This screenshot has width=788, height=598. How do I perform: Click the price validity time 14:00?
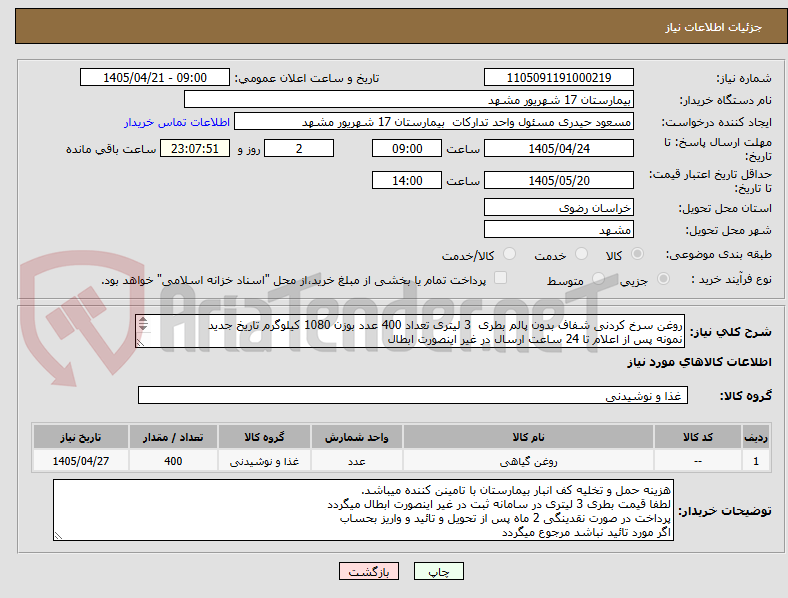click(407, 180)
